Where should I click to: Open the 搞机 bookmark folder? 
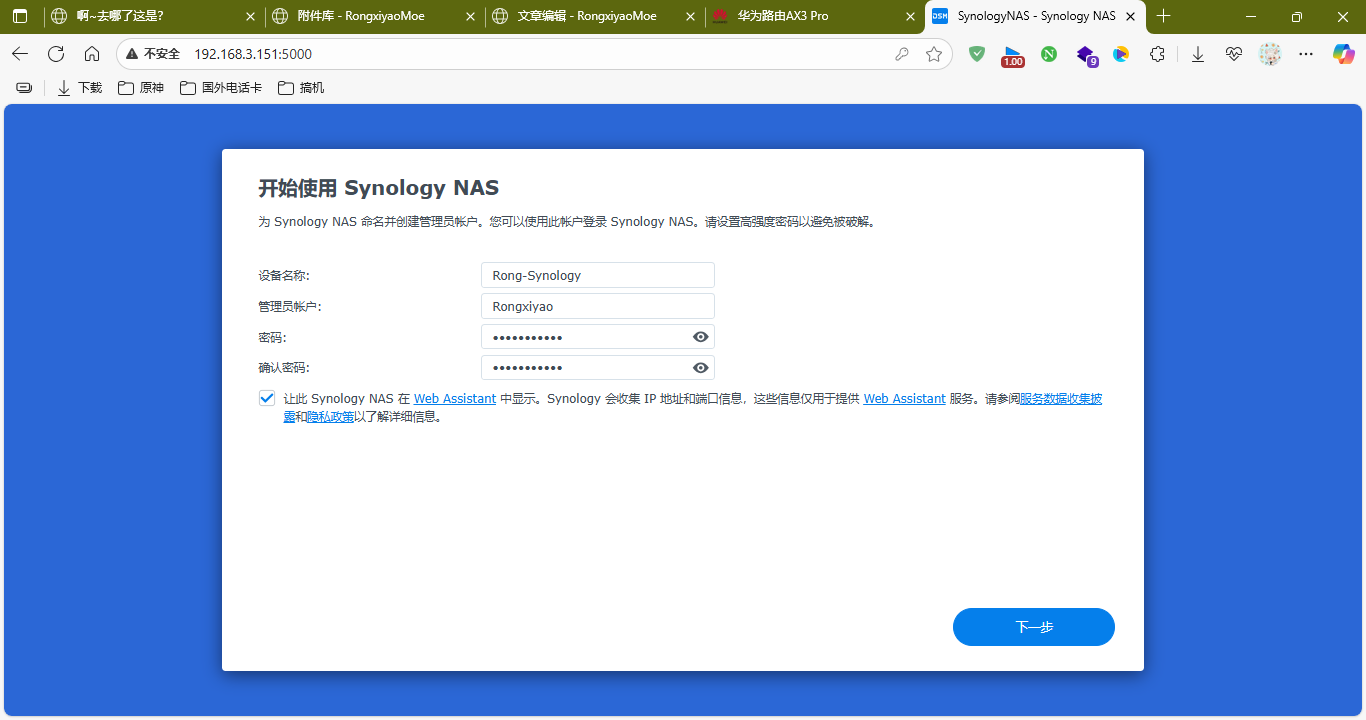point(301,88)
